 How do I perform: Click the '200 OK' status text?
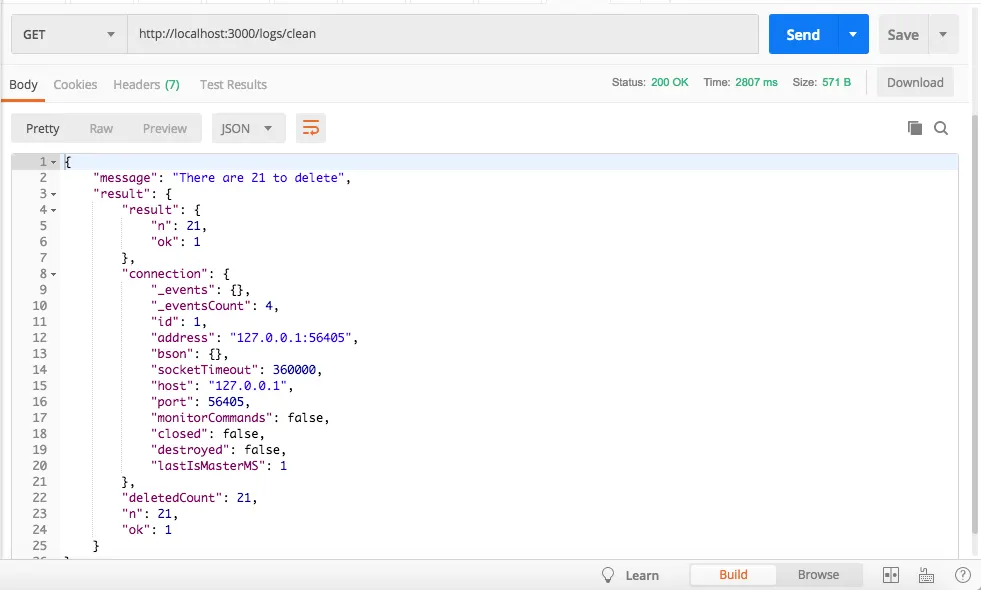pos(669,83)
